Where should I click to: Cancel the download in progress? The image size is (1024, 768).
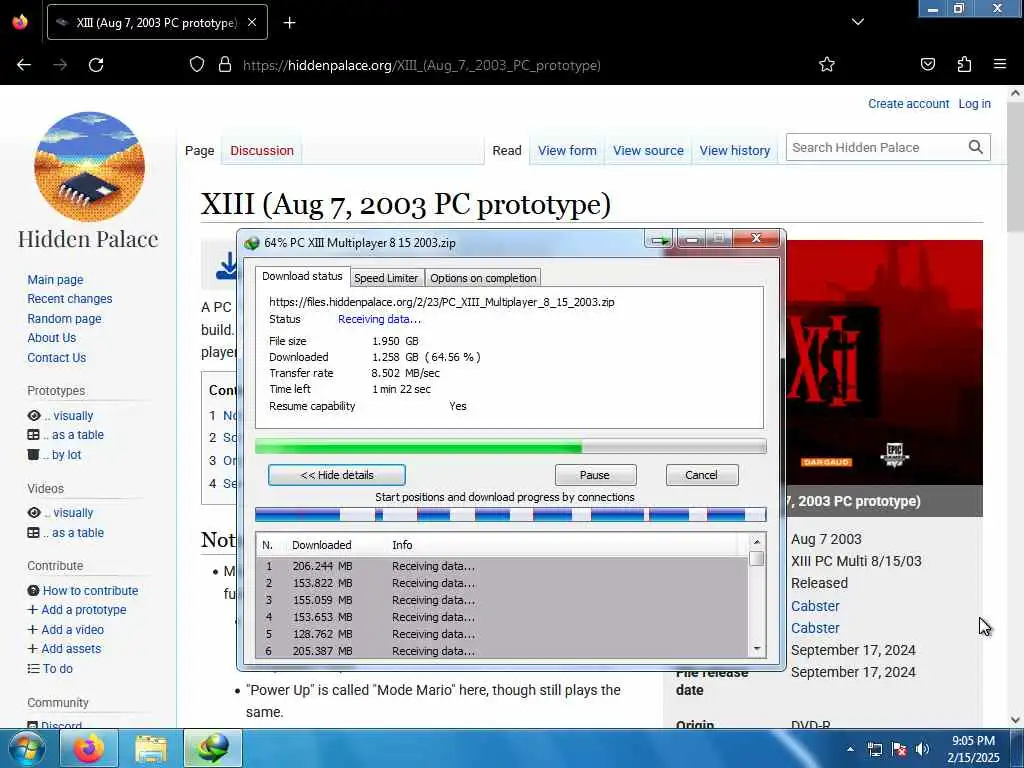pyautogui.click(x=701, y=475)
